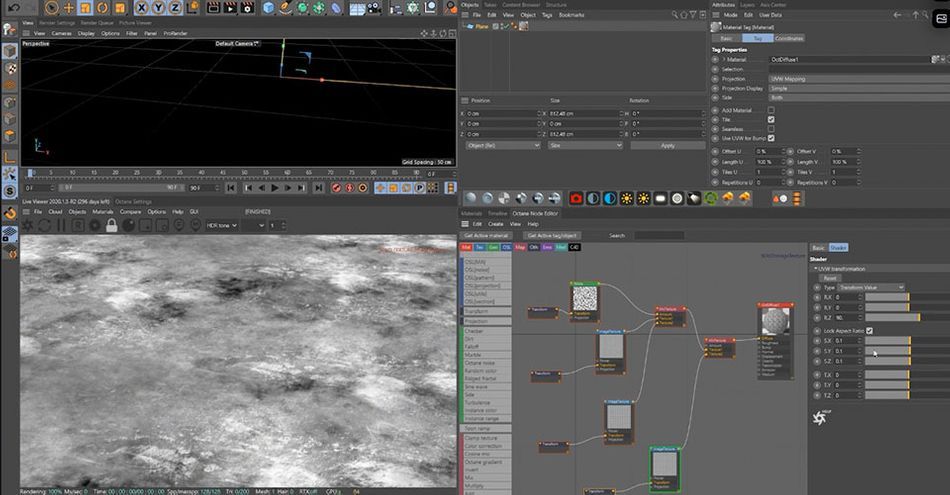Go to start of animation
The width and height of the screenshot is (950, 495).
[x=231, y=188]
